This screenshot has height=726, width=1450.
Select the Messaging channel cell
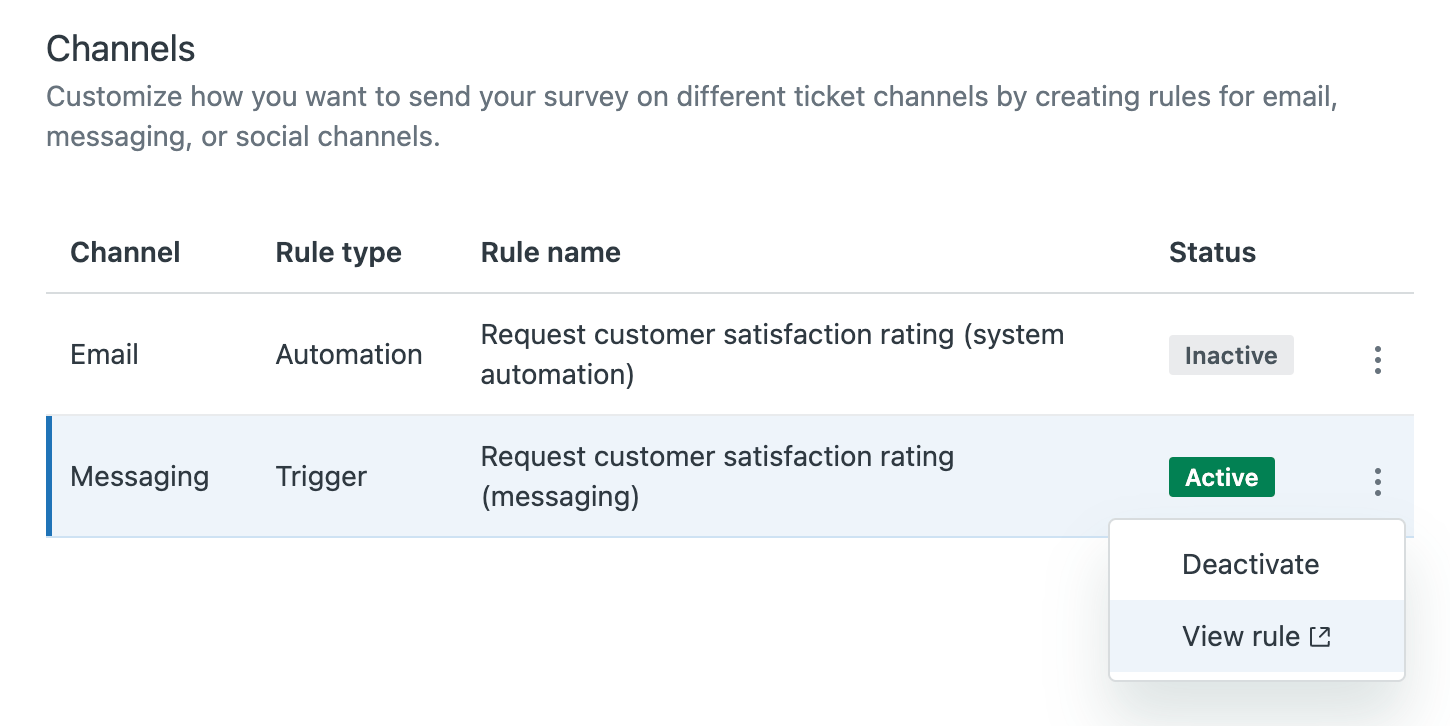click(x=139, y=477)
